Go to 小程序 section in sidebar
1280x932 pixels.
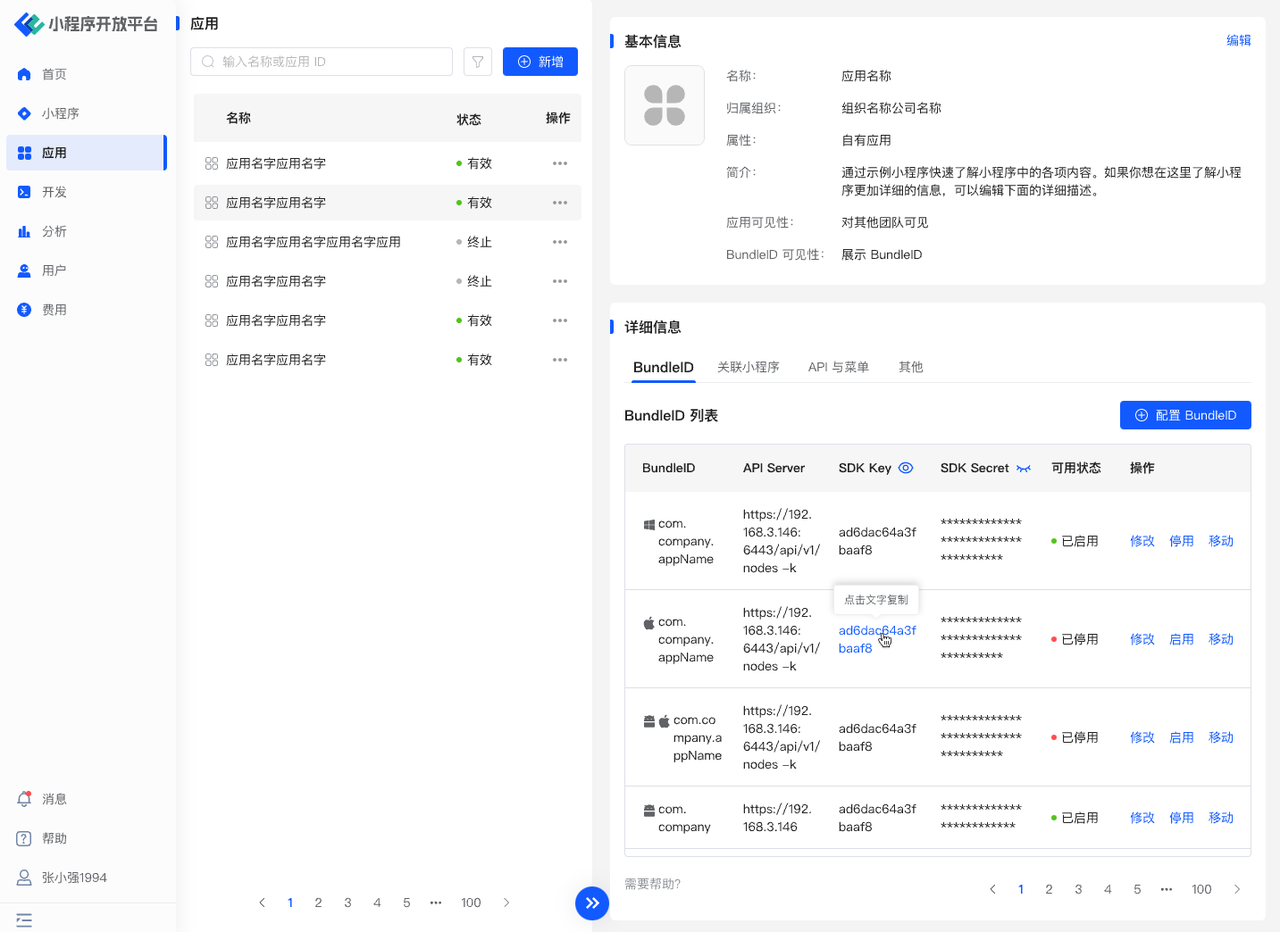tap(60, 114)
